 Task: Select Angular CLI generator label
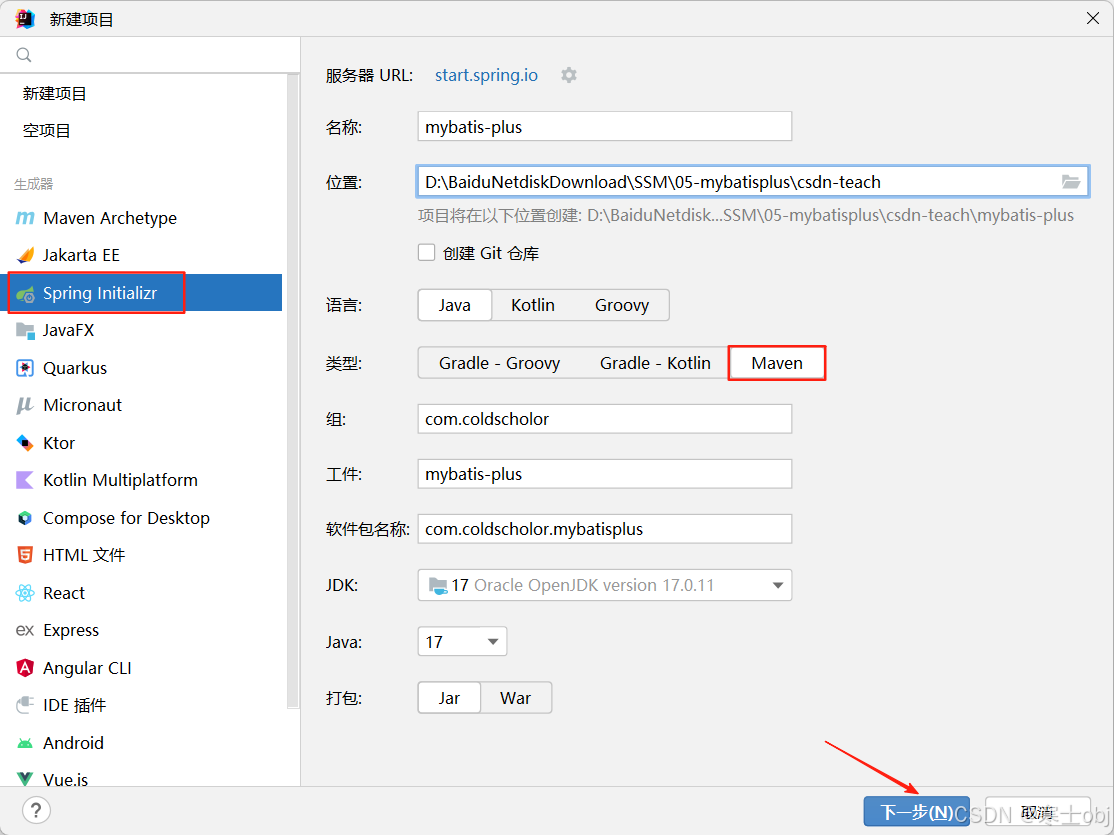(87, 668)
